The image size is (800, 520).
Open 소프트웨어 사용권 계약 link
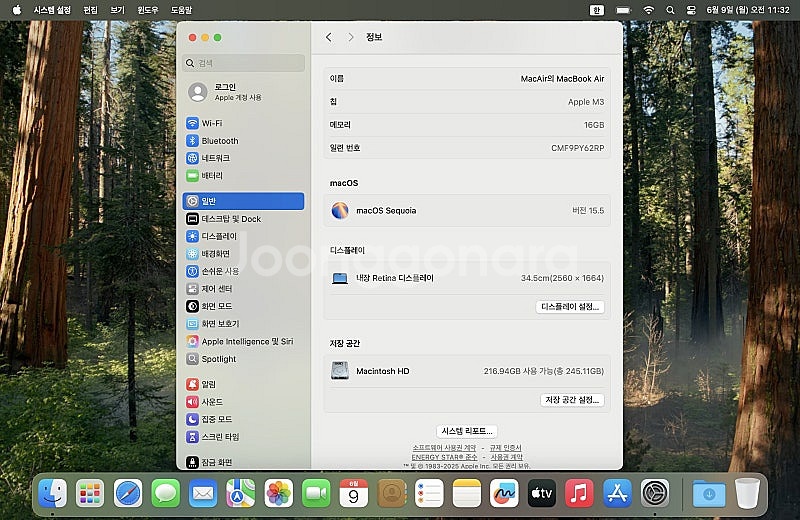(444, 448)
